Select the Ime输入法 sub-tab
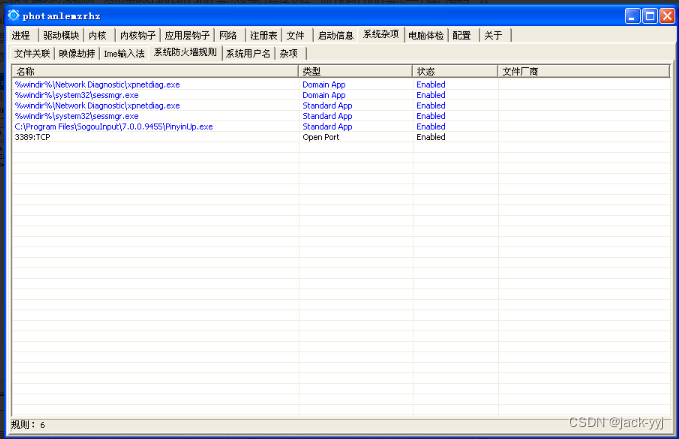This screenshot has width=679, height=439. (124, 53)
